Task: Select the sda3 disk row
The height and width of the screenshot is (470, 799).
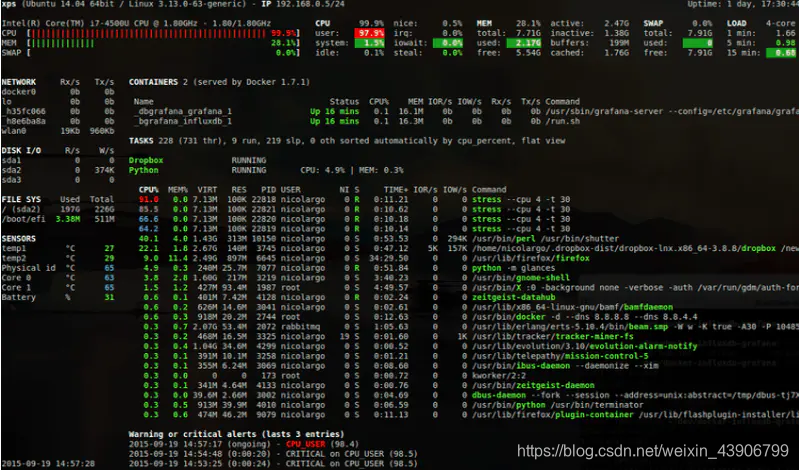Action: [58, 180]
